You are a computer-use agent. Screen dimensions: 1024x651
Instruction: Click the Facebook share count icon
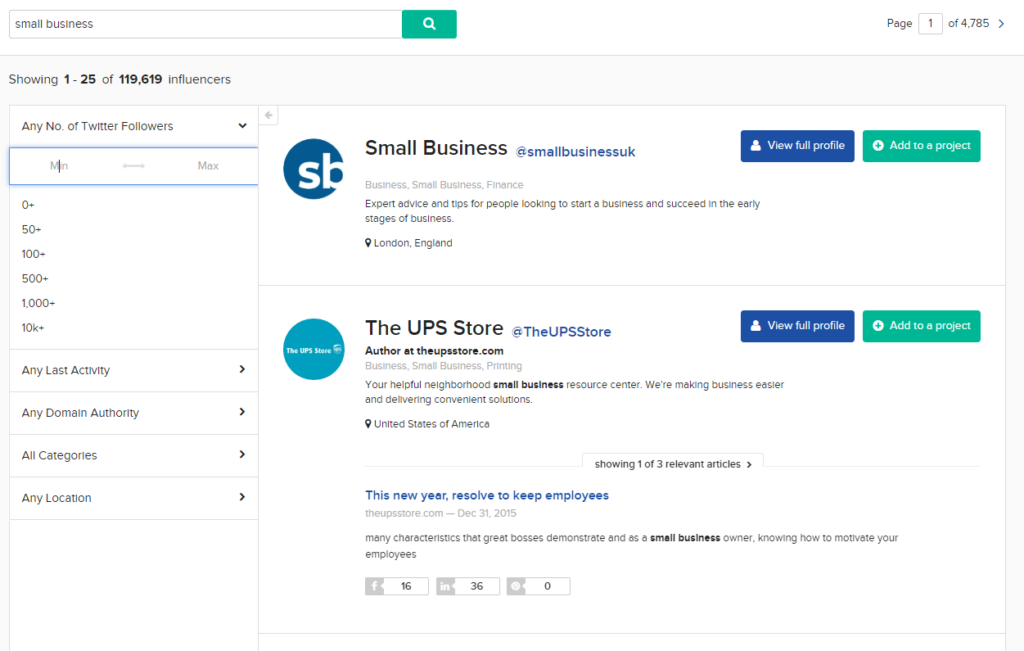click(375, 586)
